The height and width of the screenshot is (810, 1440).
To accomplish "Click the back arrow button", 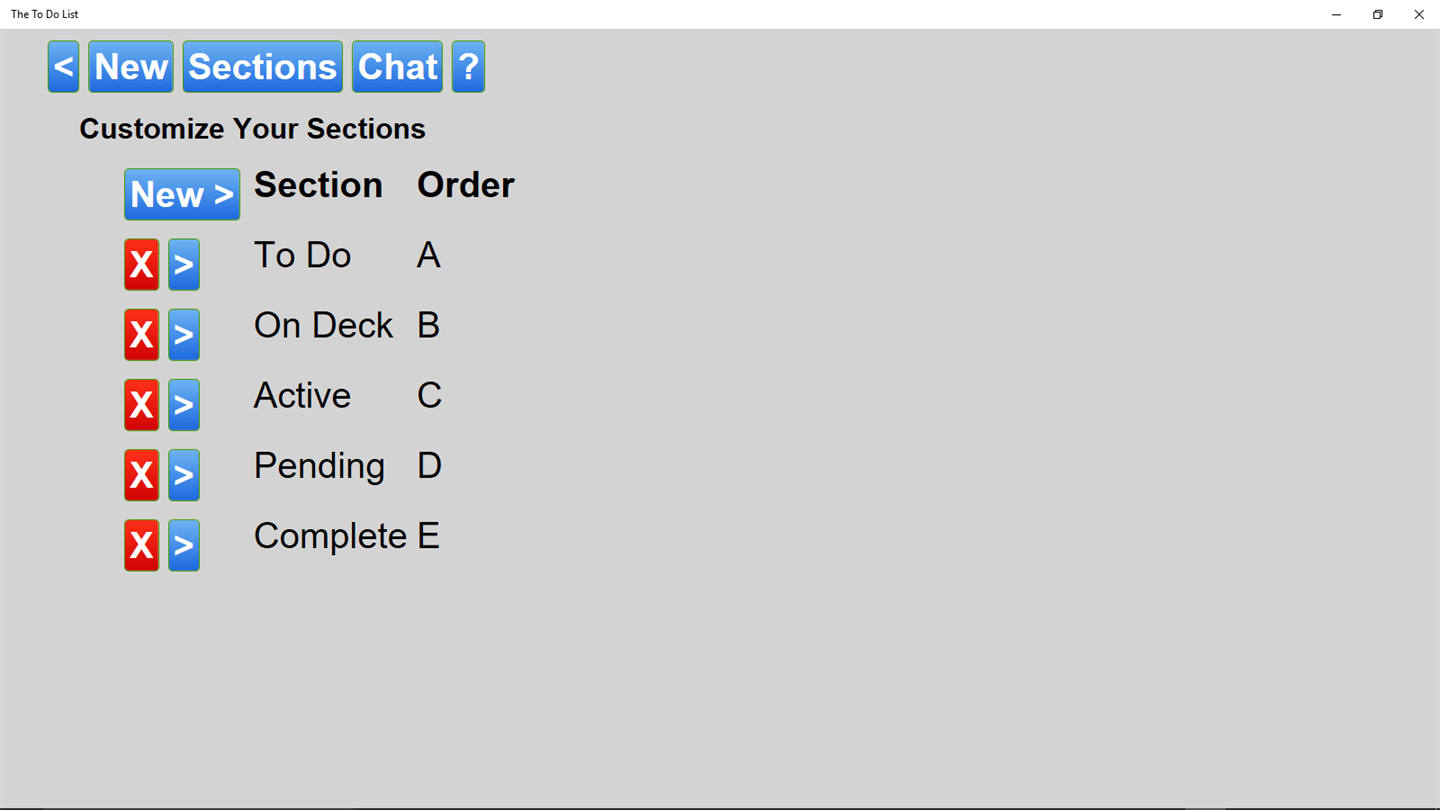I will click(63, 67).
